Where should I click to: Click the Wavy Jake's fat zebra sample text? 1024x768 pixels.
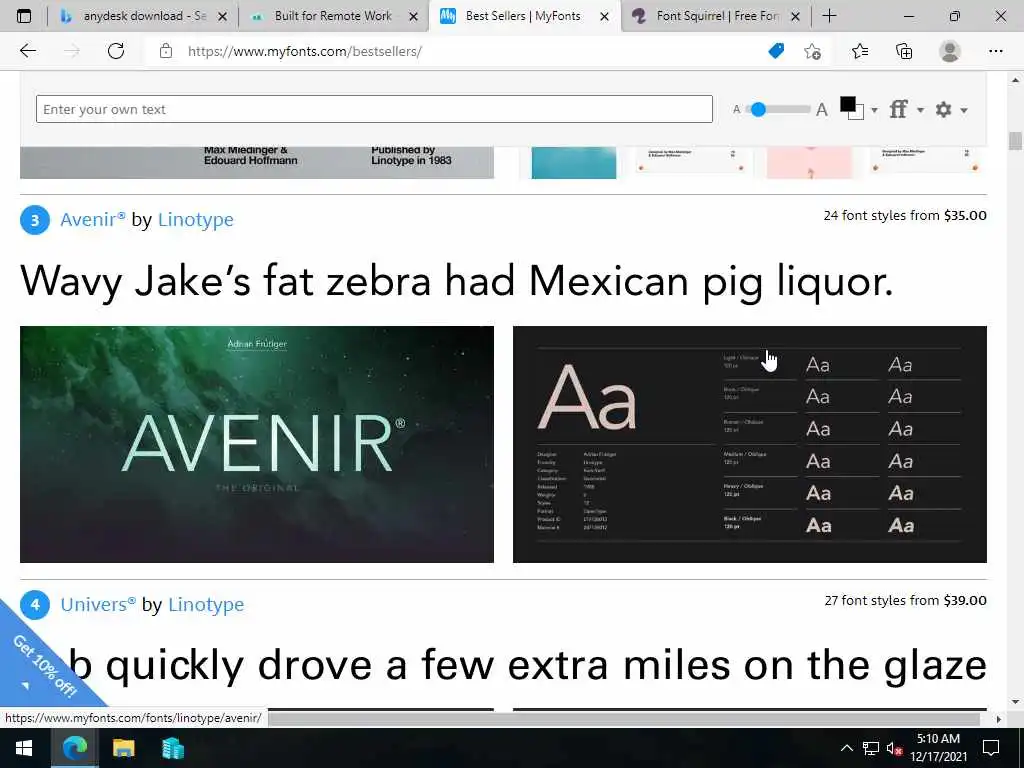click(x=456, y=281)
